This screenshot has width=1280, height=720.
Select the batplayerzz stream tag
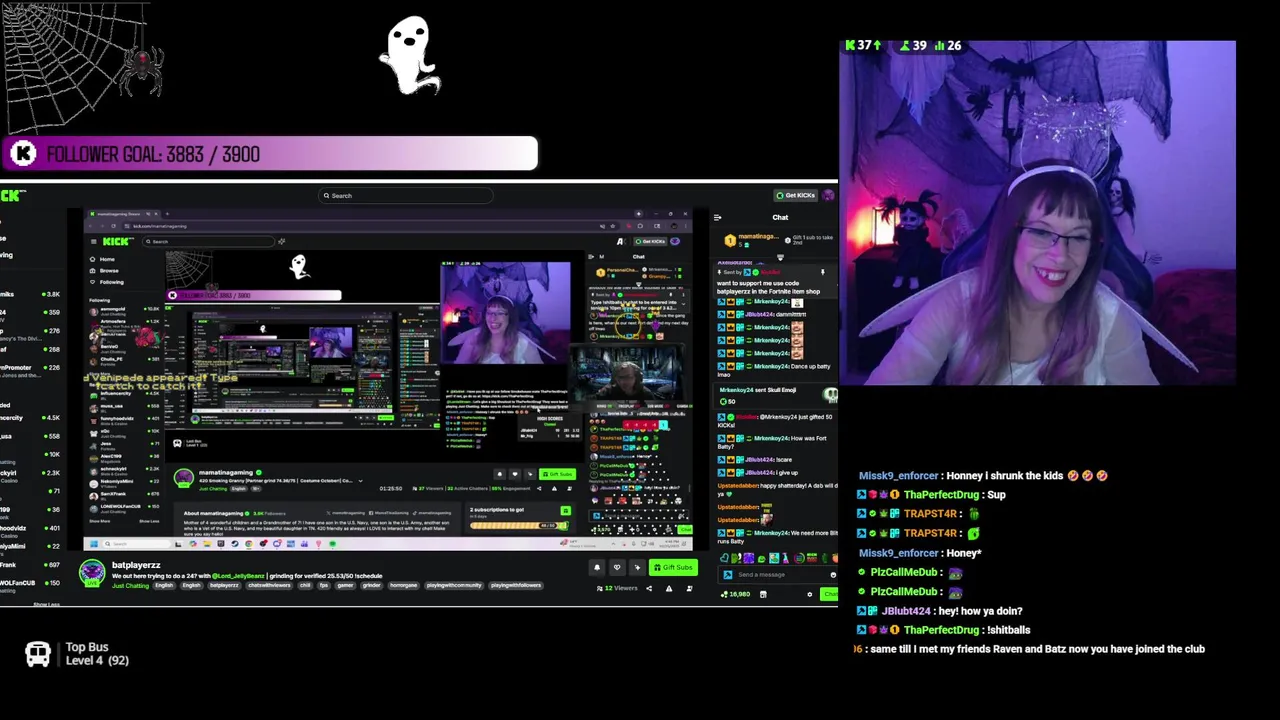tap(224, 586)
